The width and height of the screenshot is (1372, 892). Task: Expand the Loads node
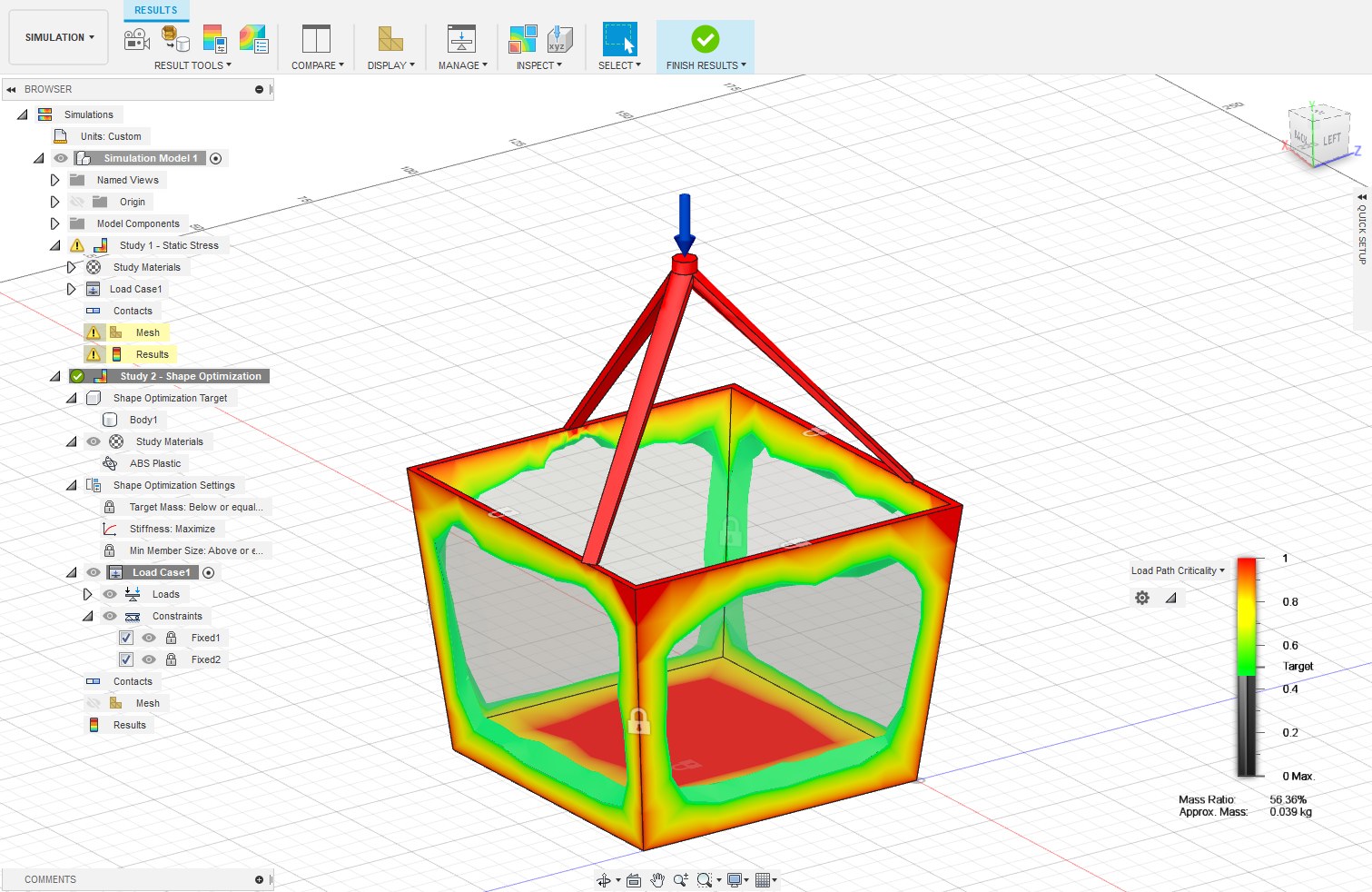click(x=88, y=594)
